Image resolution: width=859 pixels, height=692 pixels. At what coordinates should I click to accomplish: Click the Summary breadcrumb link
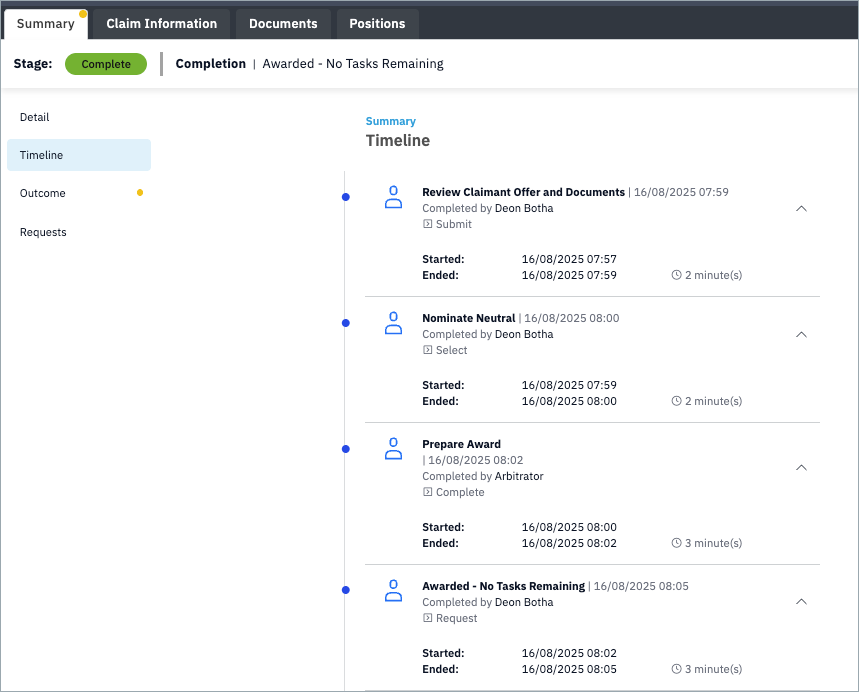point(391,121)
